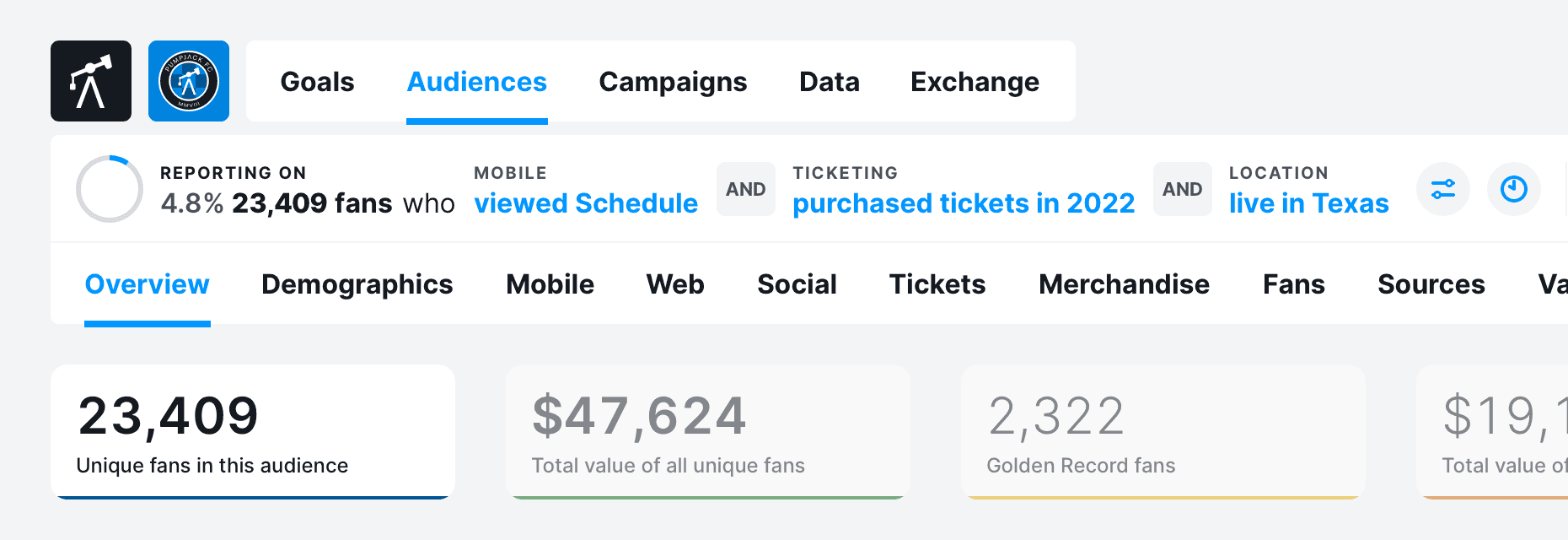Switch to the Demographics sub-tab

(x=357, y=284)
